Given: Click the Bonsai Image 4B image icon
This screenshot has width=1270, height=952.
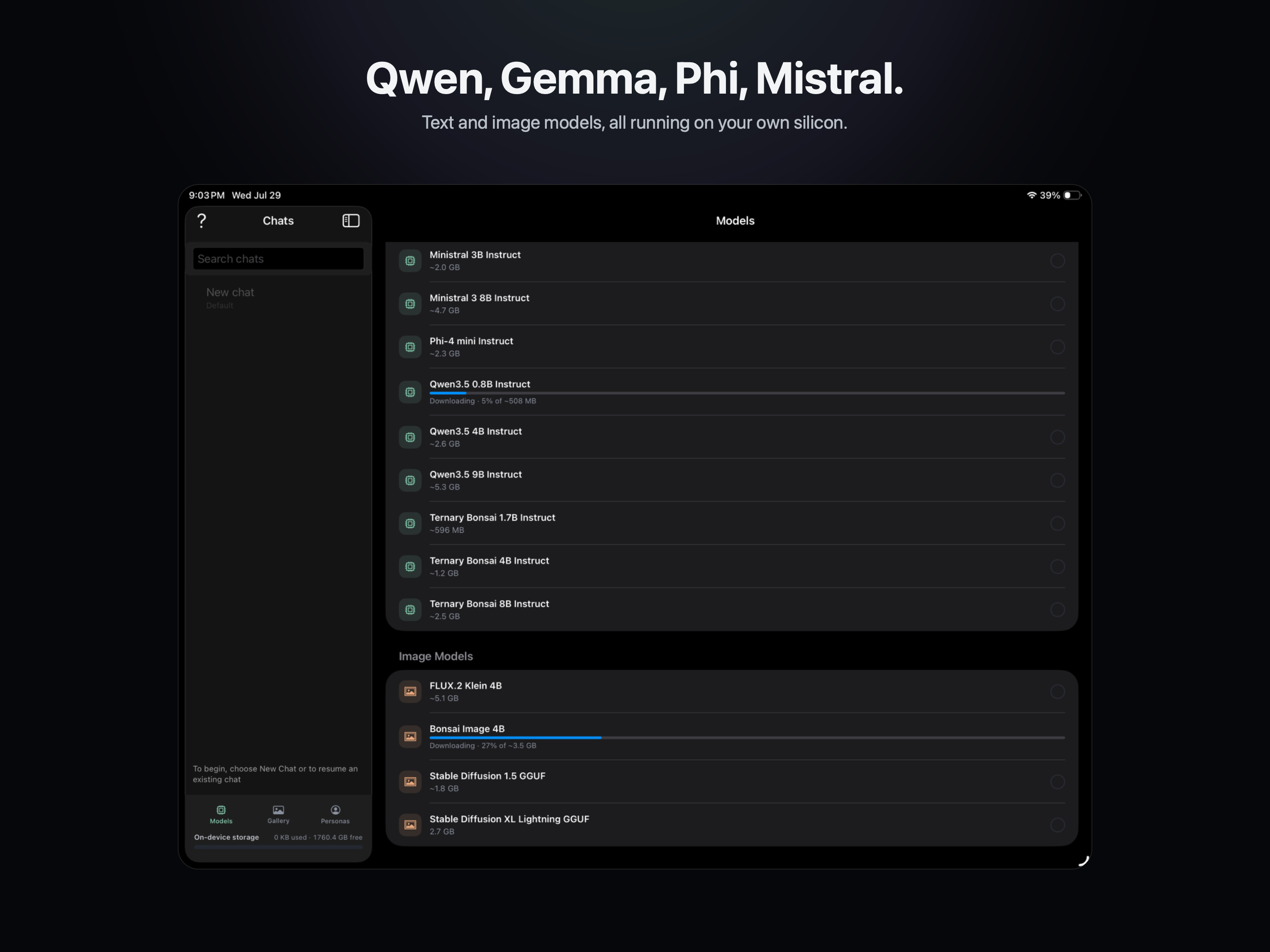Looking at the screenshot, I should [410, 737].
